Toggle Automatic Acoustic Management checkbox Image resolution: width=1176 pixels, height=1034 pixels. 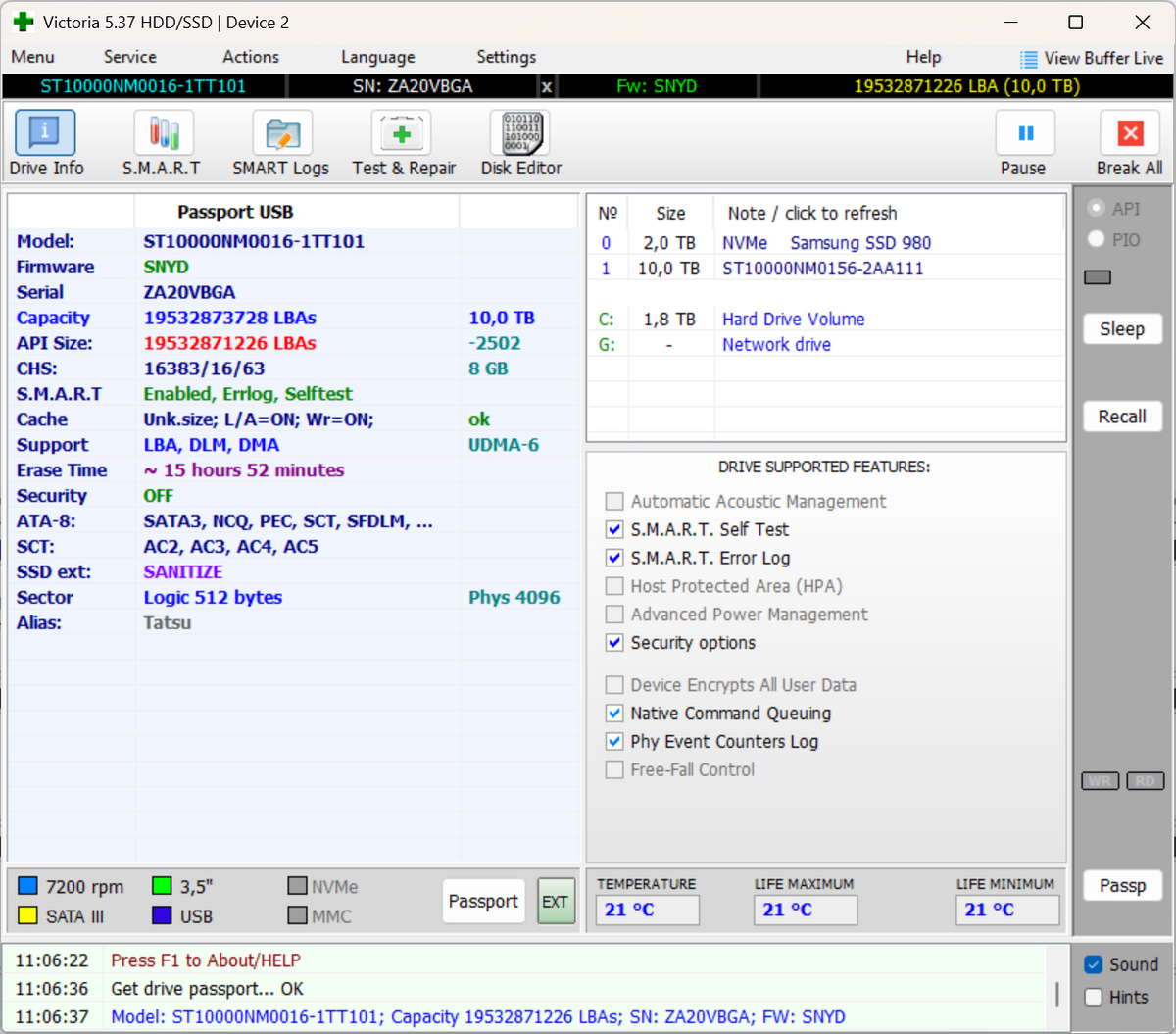tap(614, 502)
